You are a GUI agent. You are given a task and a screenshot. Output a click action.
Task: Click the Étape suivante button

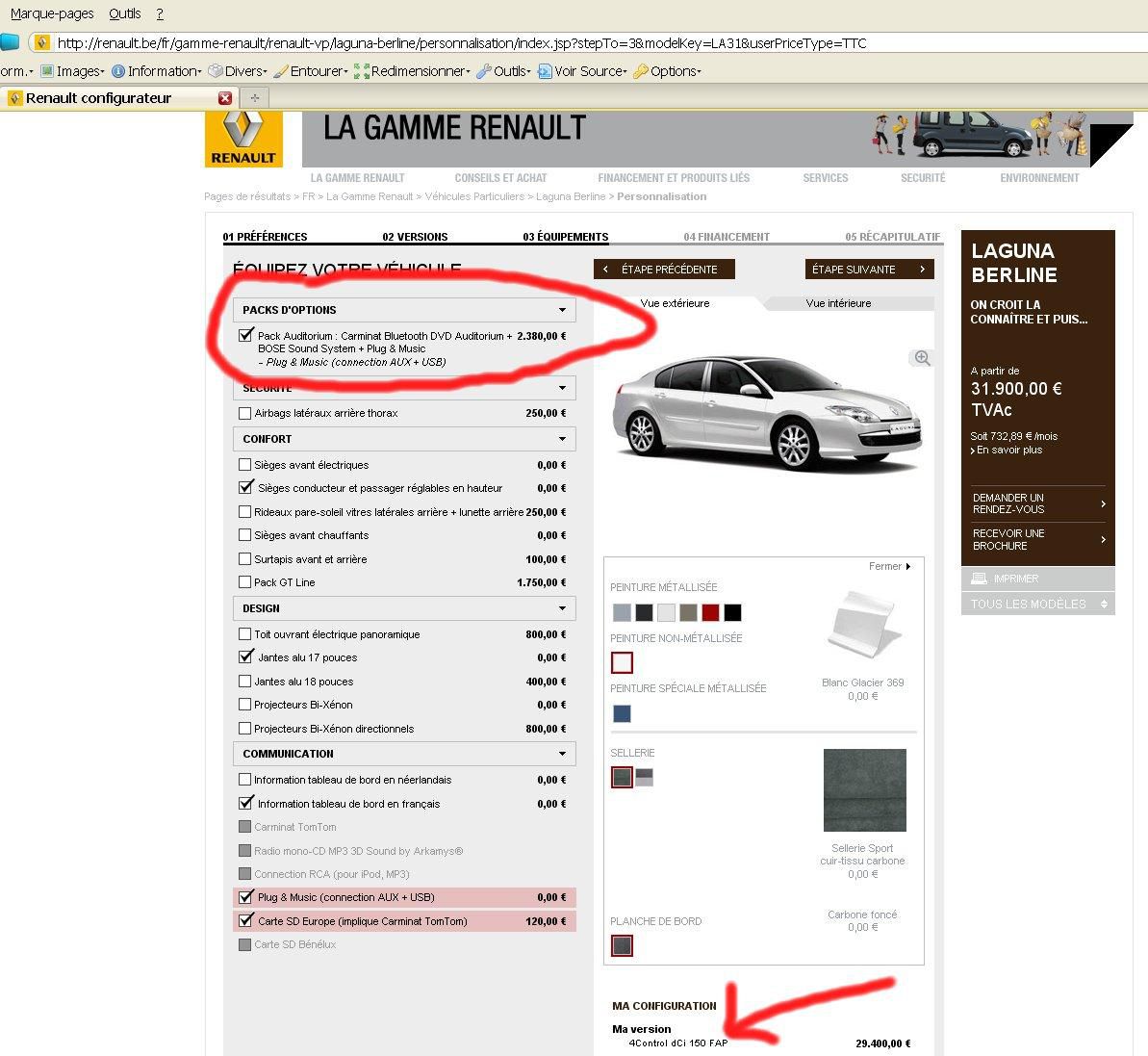[870, 270]
